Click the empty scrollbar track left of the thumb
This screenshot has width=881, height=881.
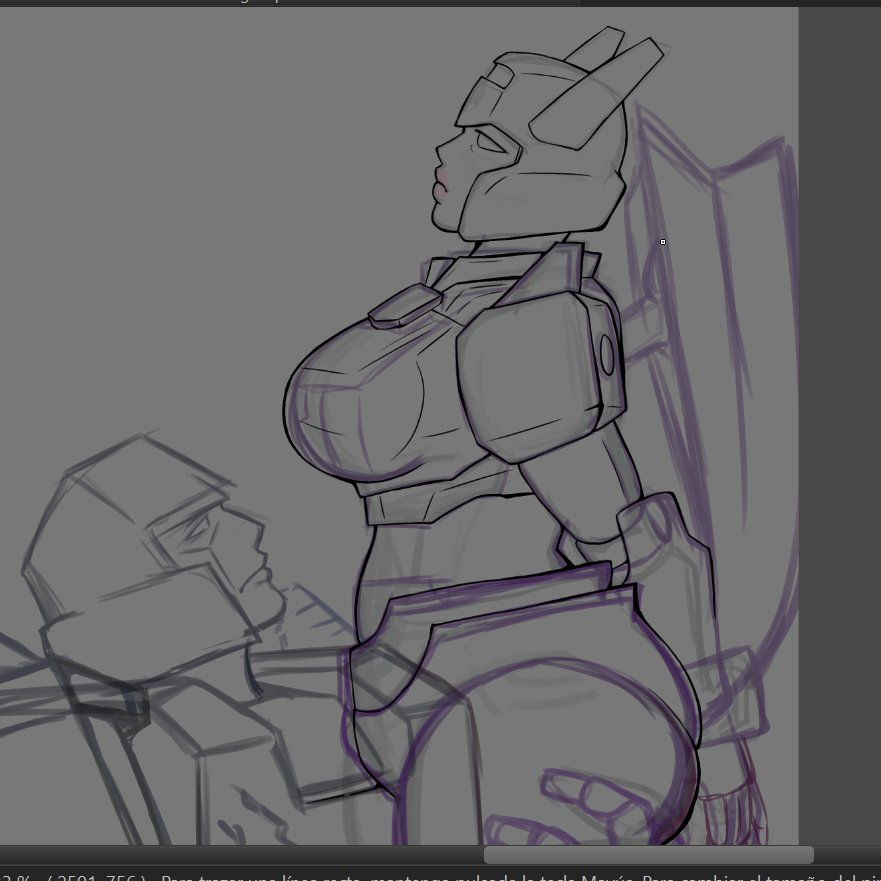click(x=242, y=855)
